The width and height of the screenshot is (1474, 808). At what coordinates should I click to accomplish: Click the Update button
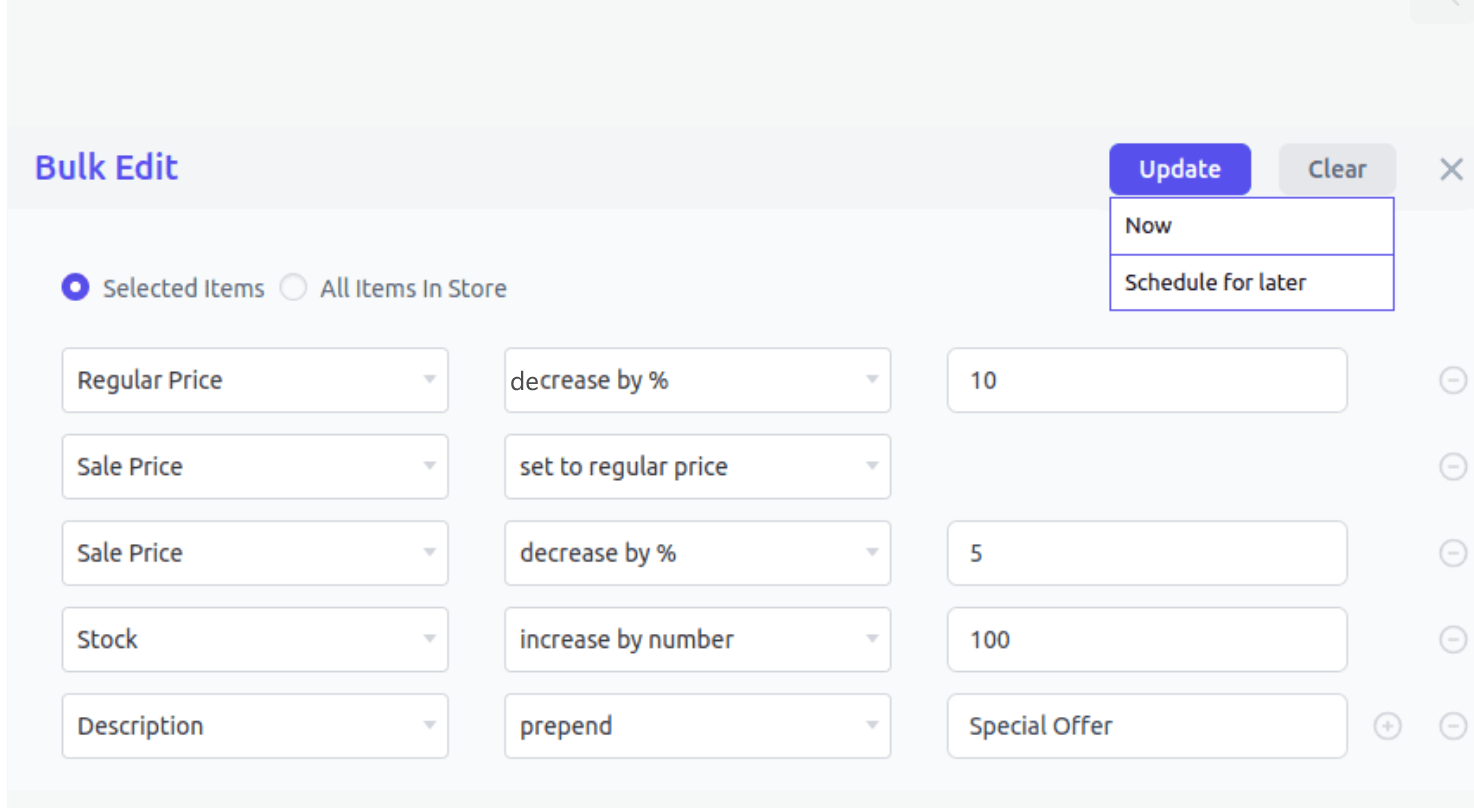tap(1179, 169)
